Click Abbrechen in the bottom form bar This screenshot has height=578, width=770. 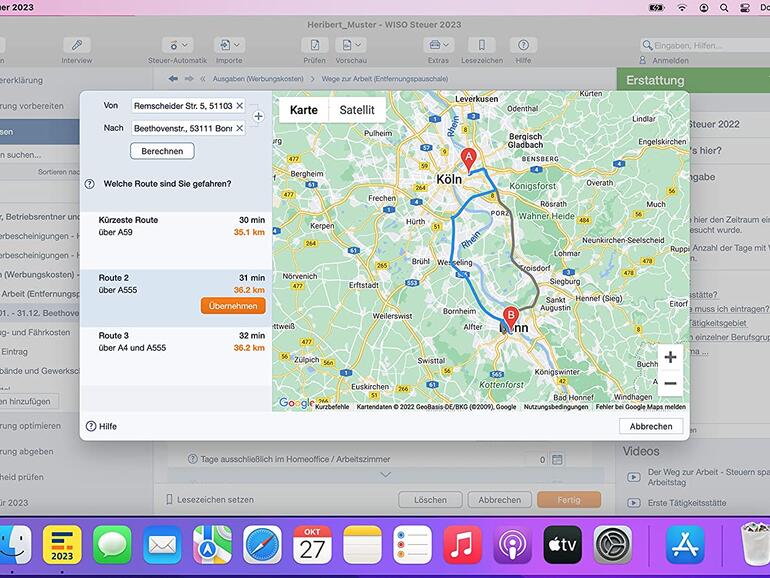click(x=499, y=500)
